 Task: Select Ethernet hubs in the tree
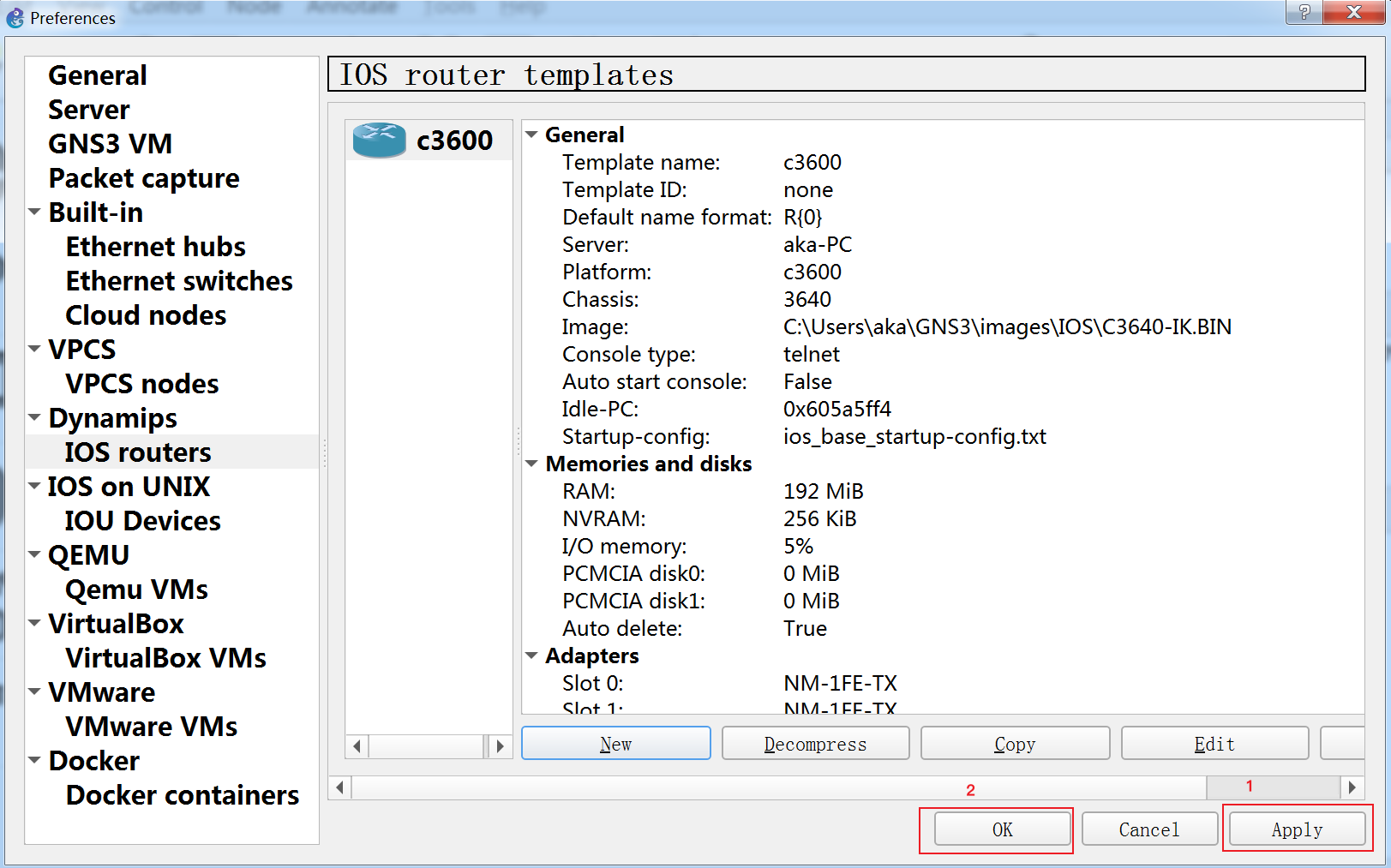[x=156, y=247]
